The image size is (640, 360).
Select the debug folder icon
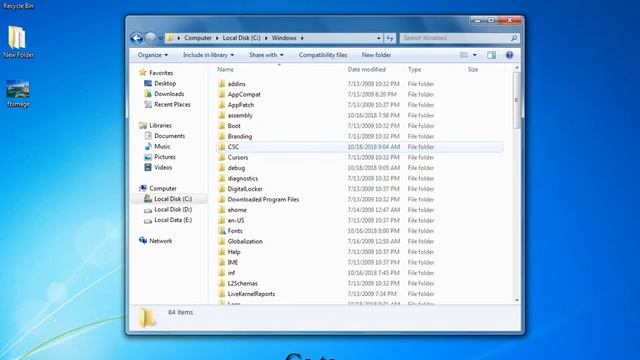(222, 168)
